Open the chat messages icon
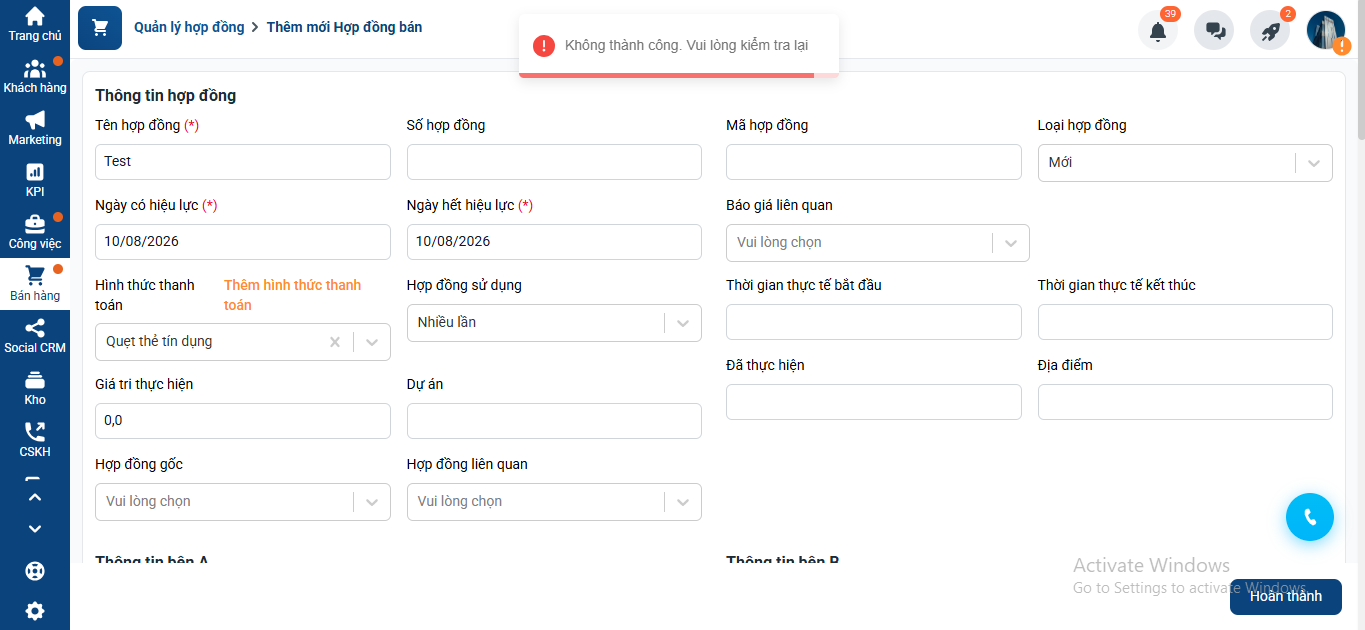Viewport: 1365px width, 630px height. (x=1214, y=30)
